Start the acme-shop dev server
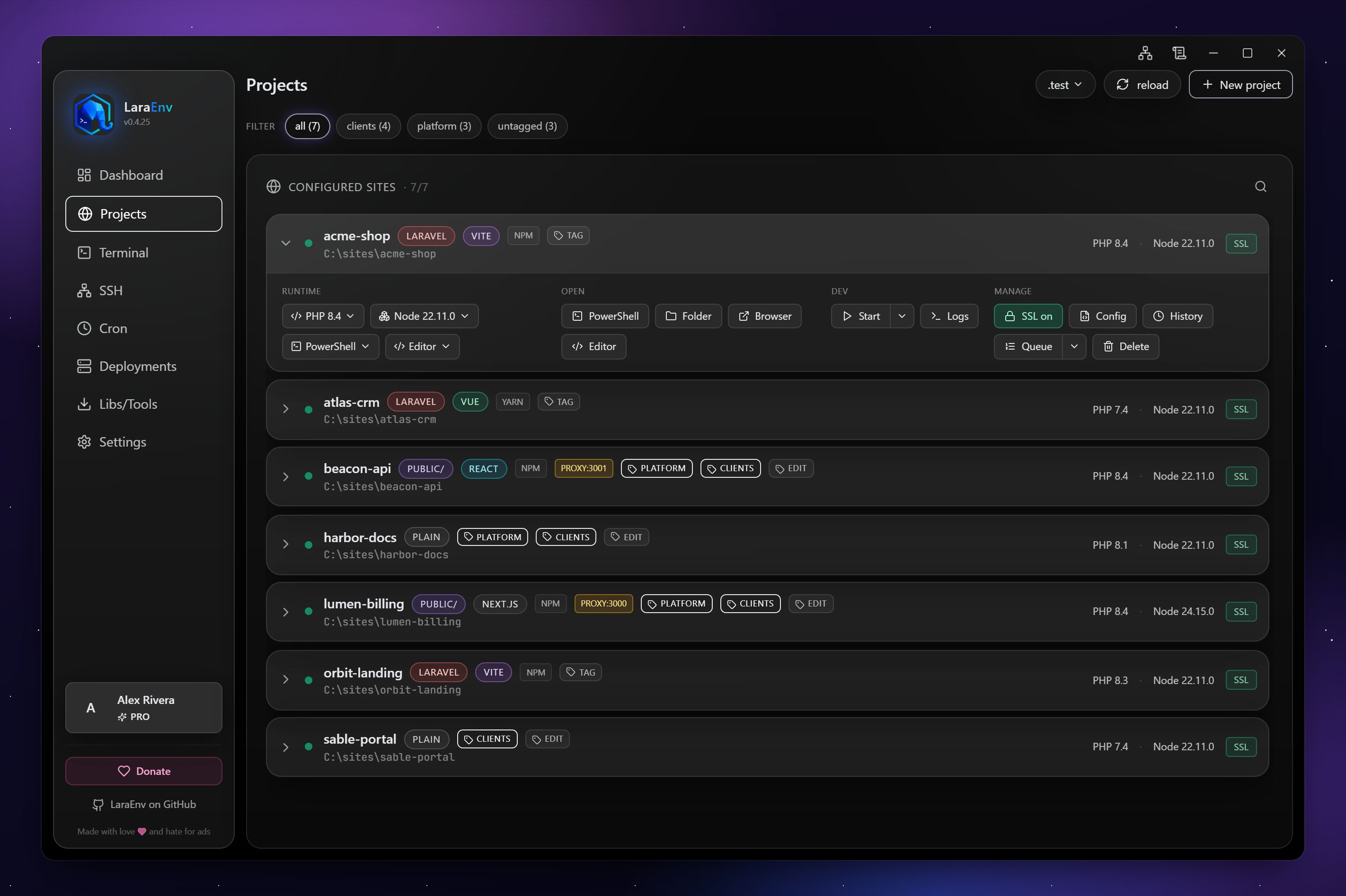Screen dimensions: 1346x896 coord(860,316)
